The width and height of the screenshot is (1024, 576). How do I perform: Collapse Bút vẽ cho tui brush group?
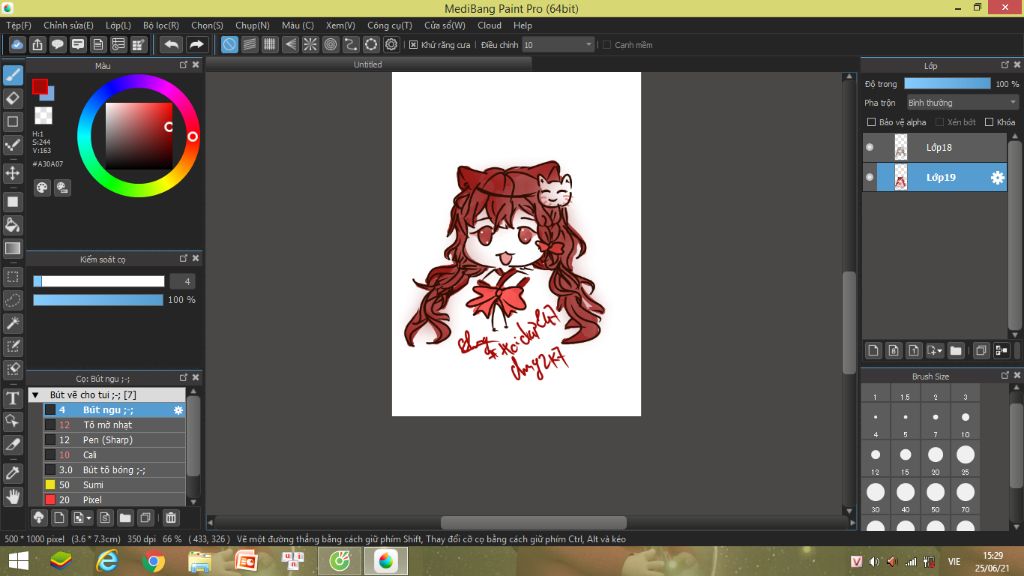coord(35,394)
